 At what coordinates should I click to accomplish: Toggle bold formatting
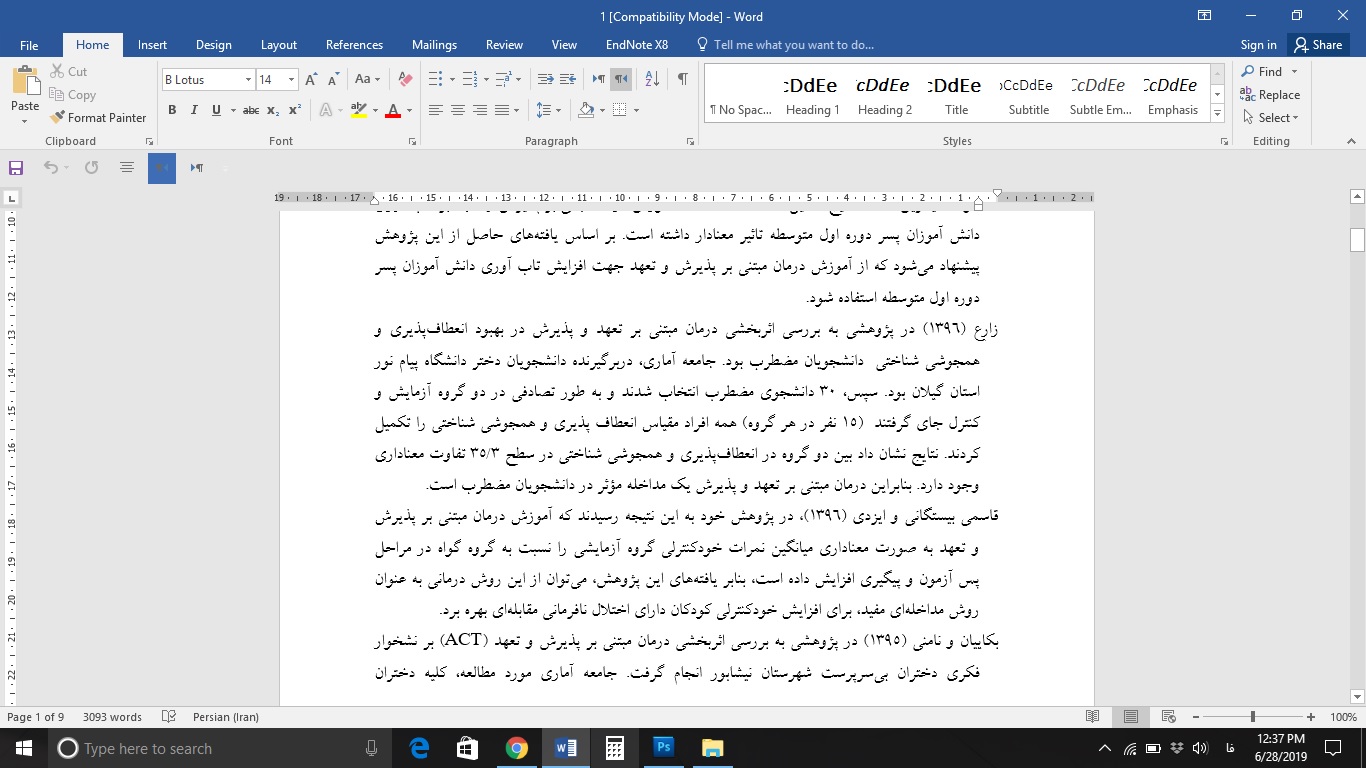172,110
